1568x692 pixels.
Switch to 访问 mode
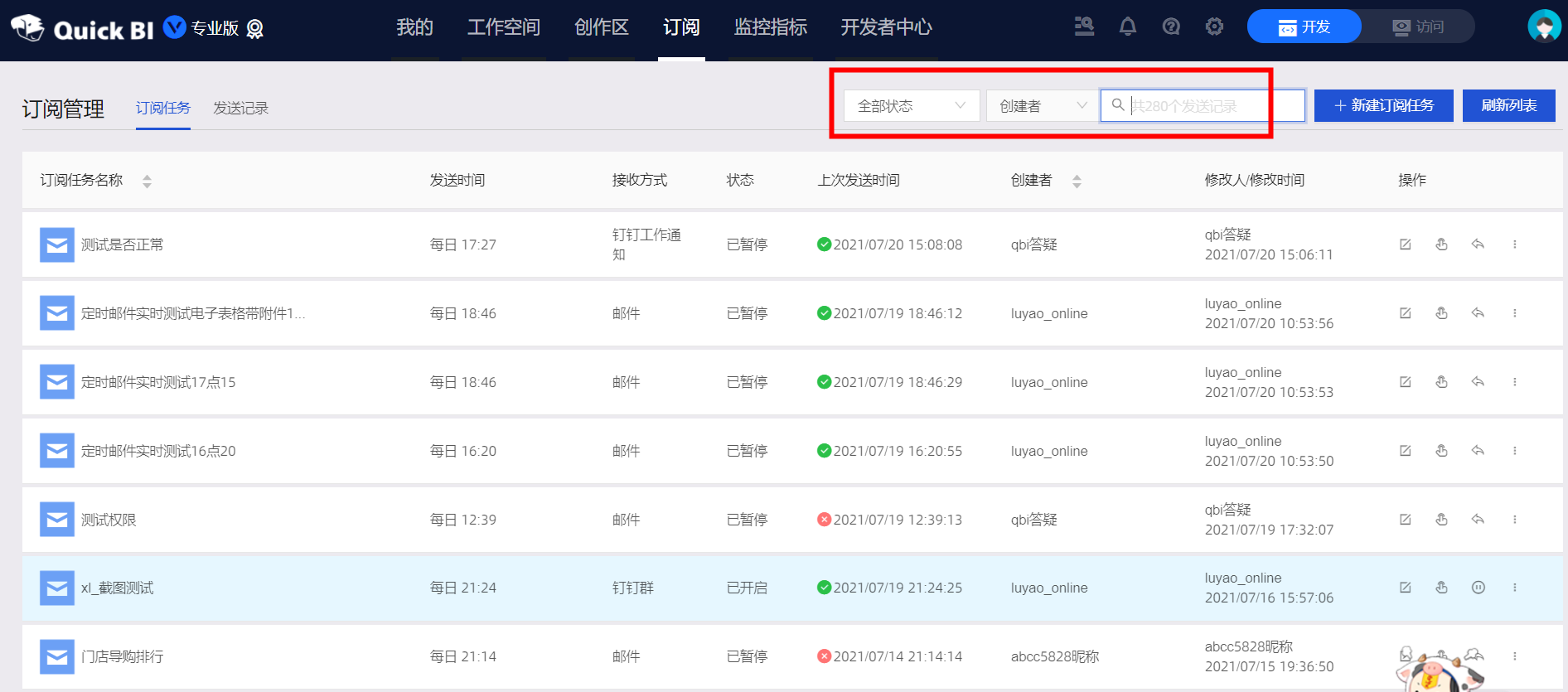[x=1418, y=27]
